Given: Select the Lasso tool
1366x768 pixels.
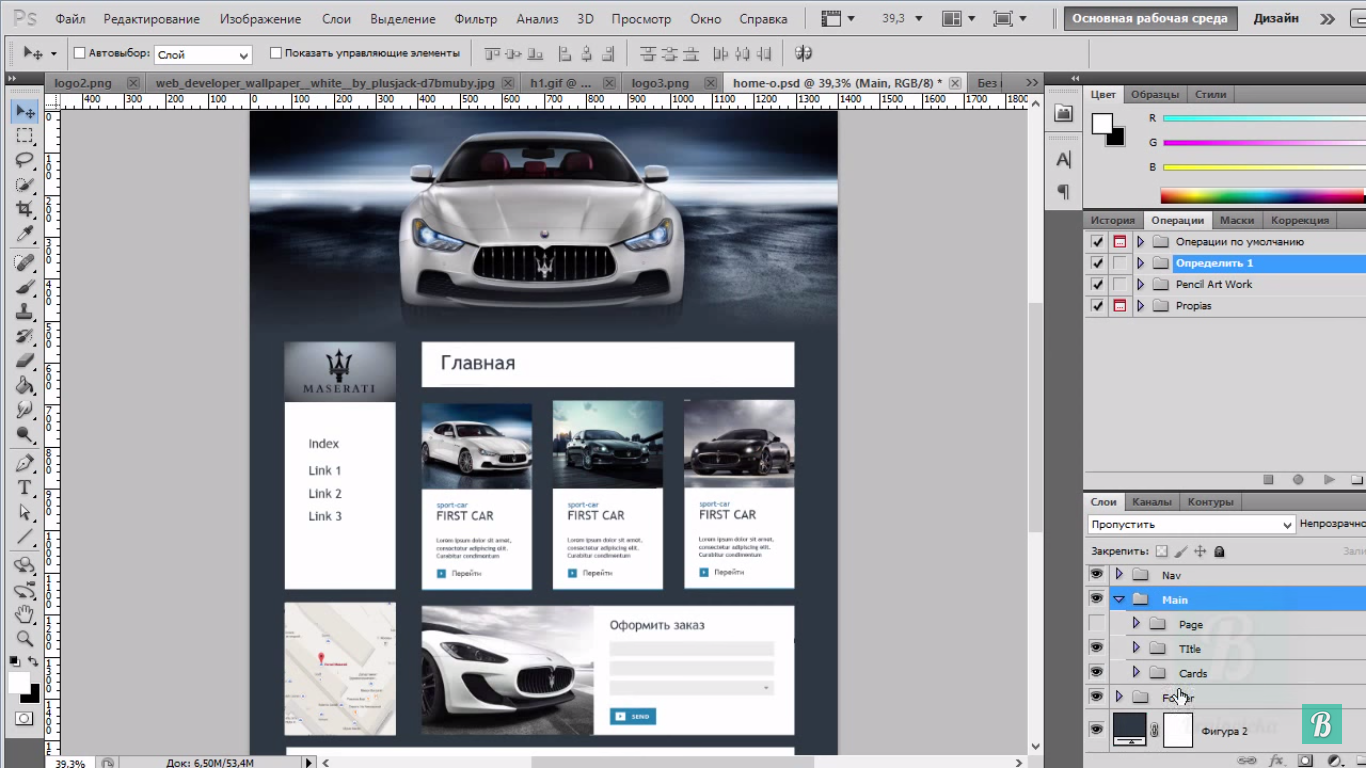Looking at the screenshot, I should [25, 160].
